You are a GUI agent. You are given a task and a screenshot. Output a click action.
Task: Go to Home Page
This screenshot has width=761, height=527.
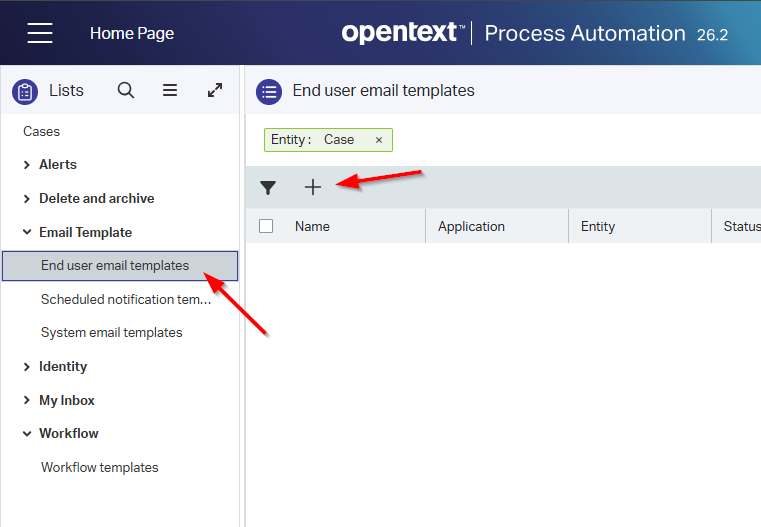click(132, 33)
